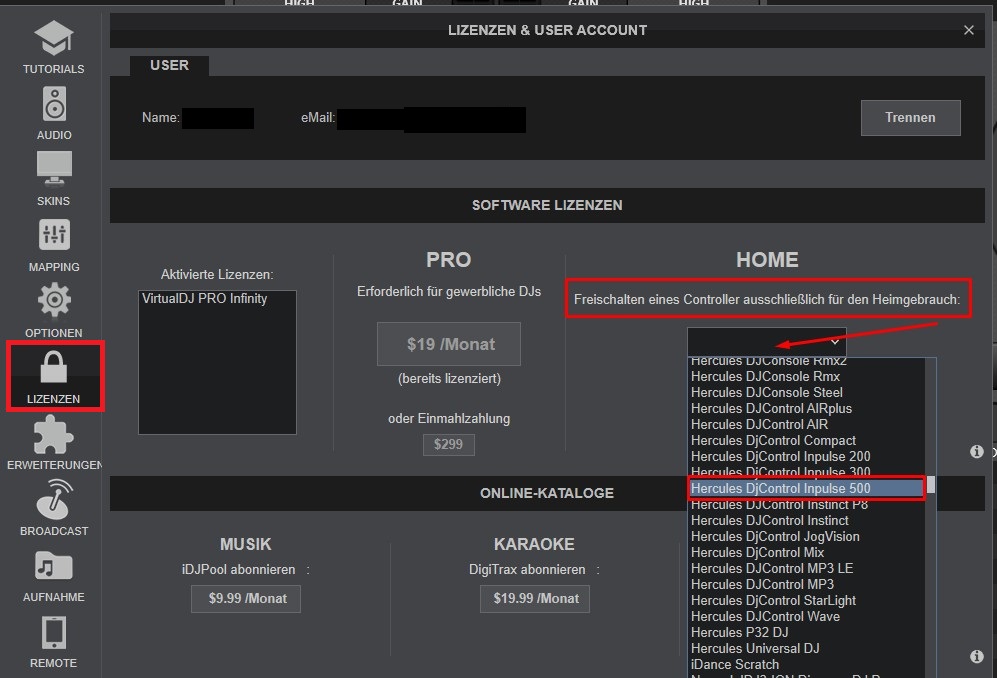Select the Lizenzen padlock icon

[x=53, y=368]
